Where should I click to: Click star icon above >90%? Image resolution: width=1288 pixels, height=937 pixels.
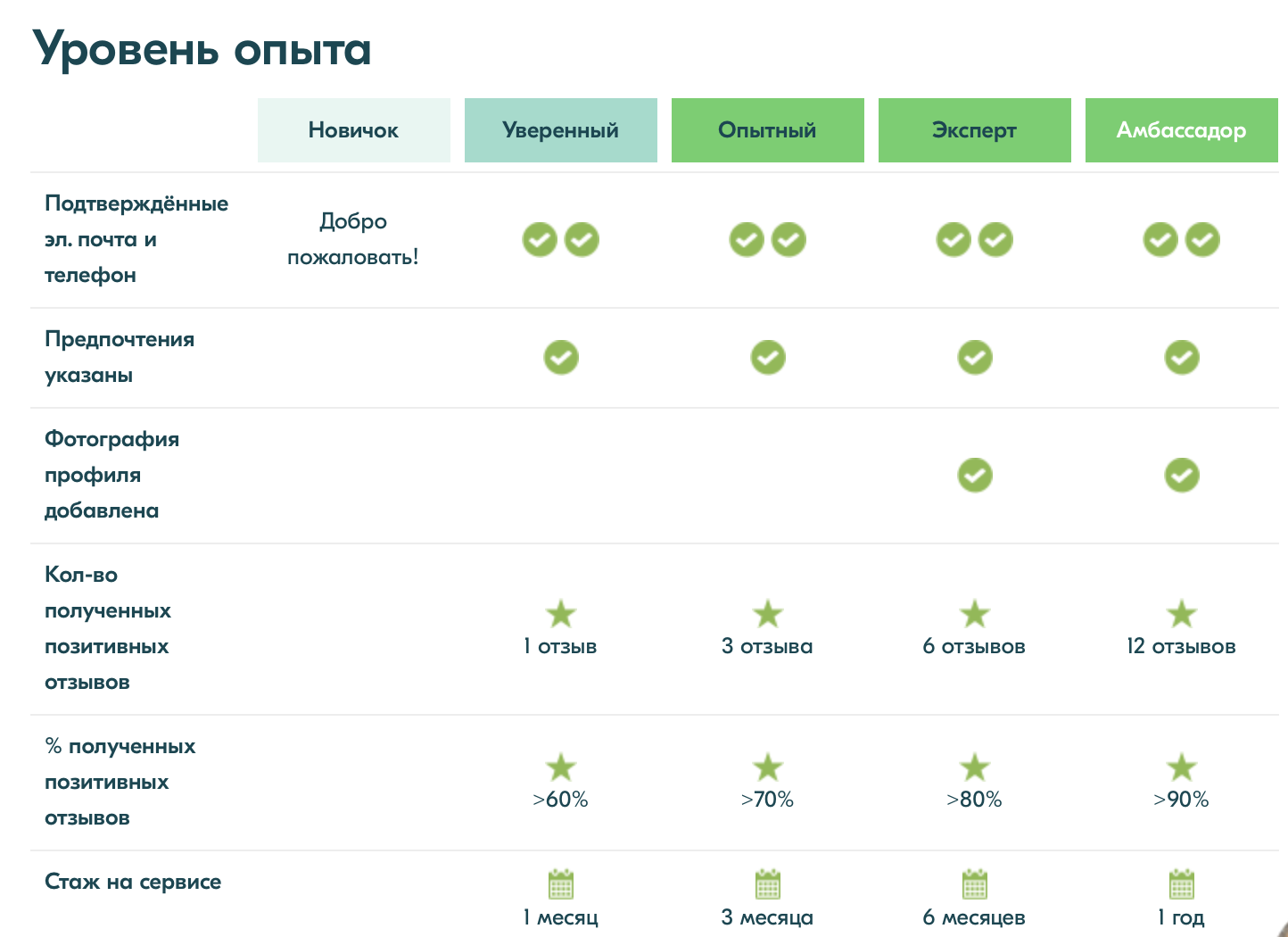click(x=1182, y=767)
